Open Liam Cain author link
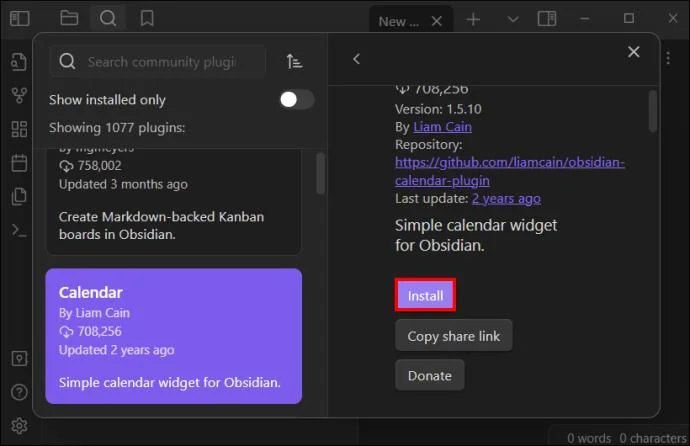The image size is (690, 446). click(442, 127)
